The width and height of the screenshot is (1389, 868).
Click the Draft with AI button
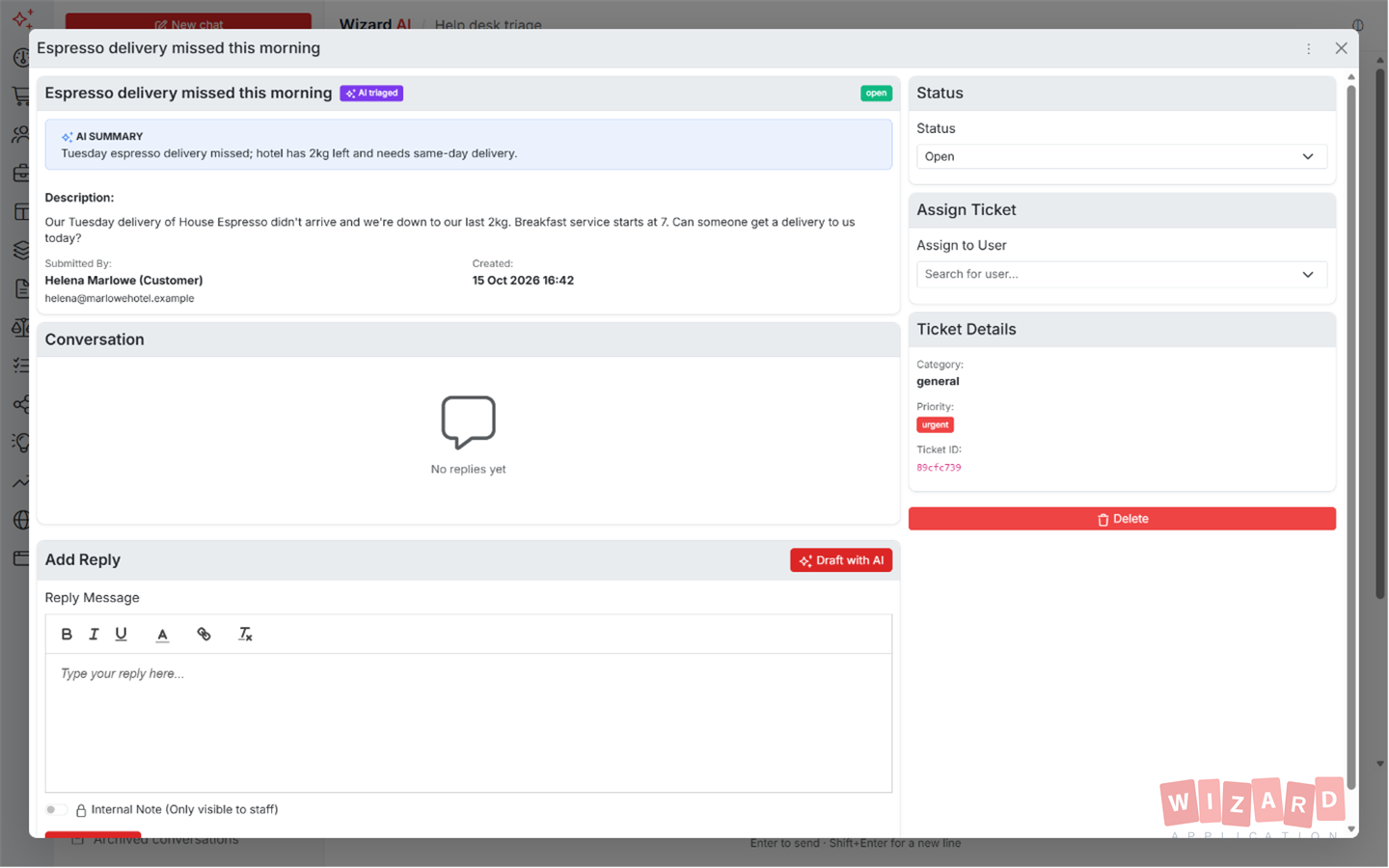(841, 560)
